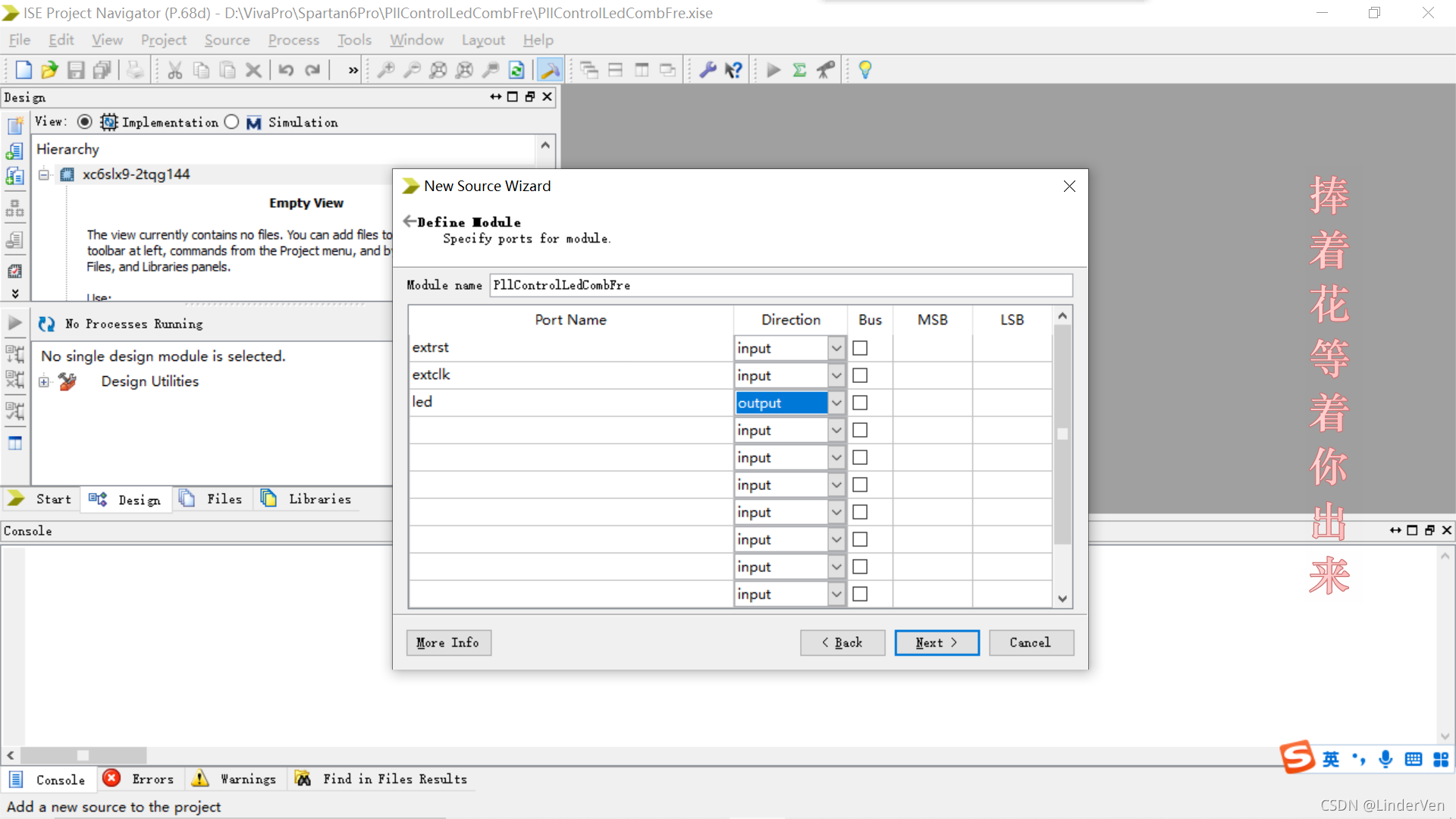Click the wrench settings toolbar icon

tap(708, 70)
